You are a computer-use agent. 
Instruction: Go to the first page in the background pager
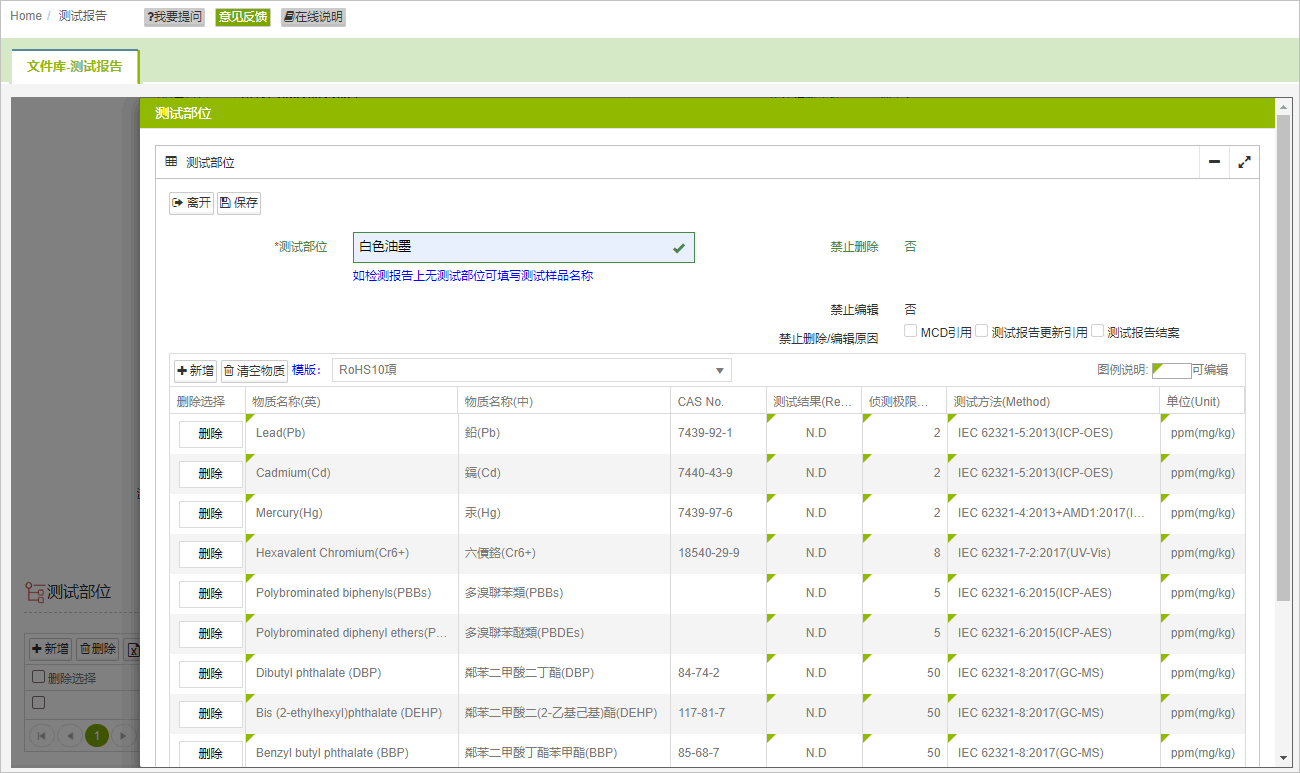tap(42, 736)
